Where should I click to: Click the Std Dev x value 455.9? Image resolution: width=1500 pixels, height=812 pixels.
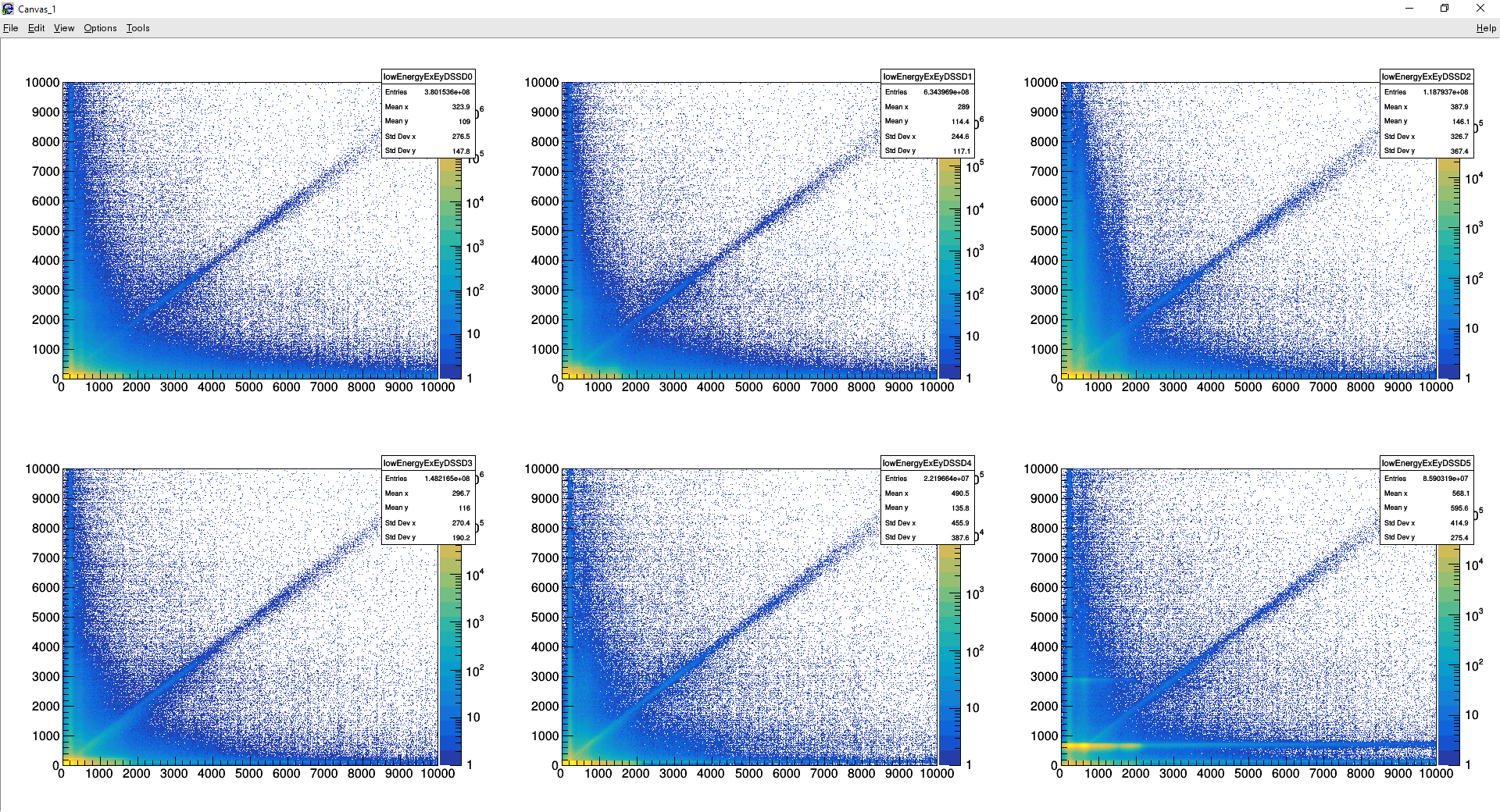pos(960,523)
